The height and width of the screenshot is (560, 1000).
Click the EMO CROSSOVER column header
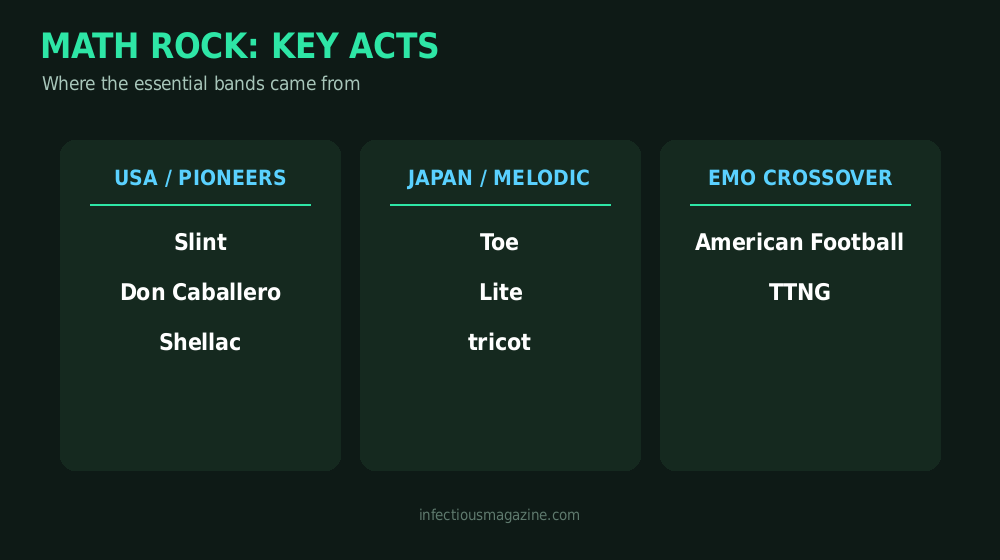pyautogui.click(x=800, y=178)
